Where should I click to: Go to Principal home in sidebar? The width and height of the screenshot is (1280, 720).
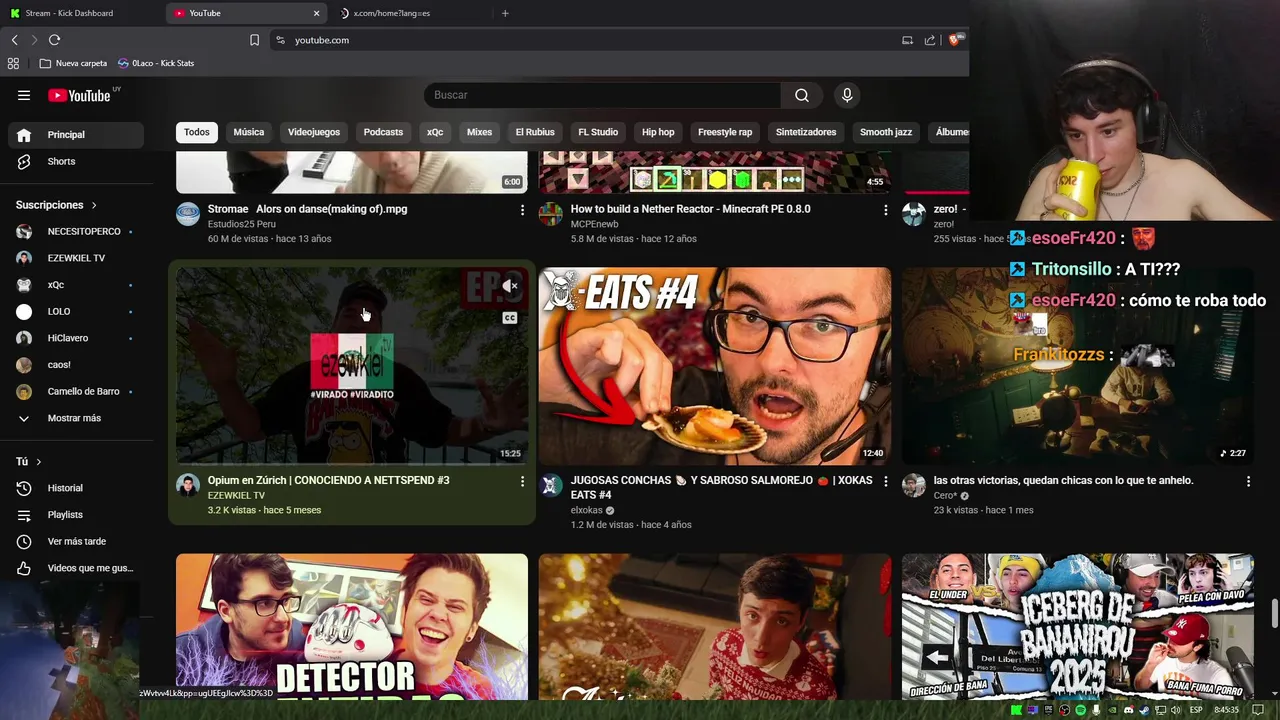76,135
